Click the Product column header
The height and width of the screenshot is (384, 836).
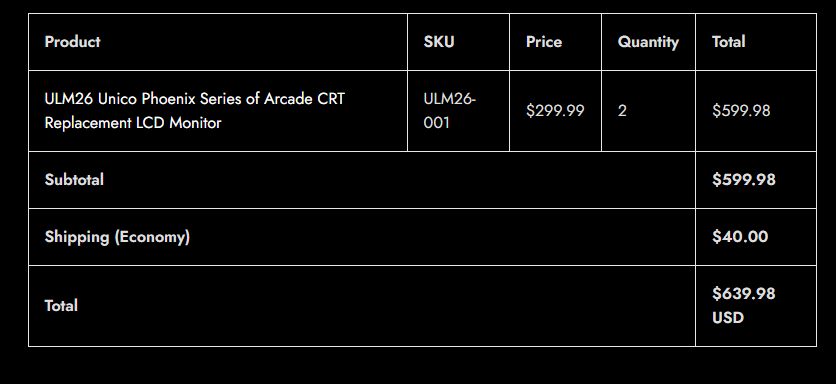click(x=73, y=42)
